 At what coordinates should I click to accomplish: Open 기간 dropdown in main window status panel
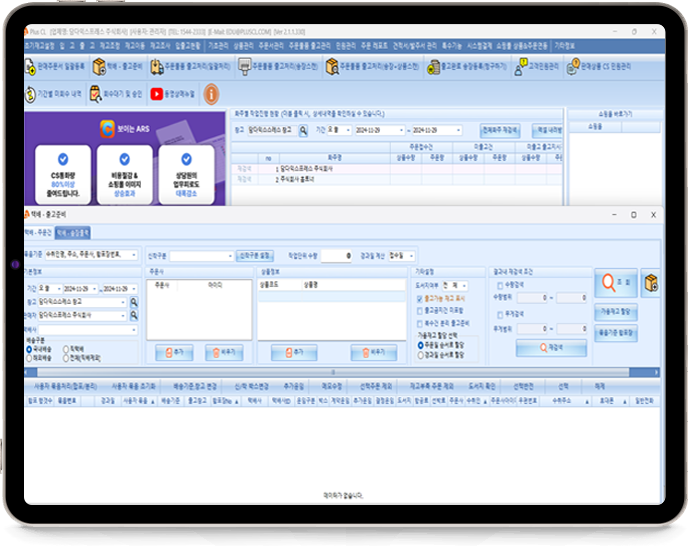click(x=348, y=130)
